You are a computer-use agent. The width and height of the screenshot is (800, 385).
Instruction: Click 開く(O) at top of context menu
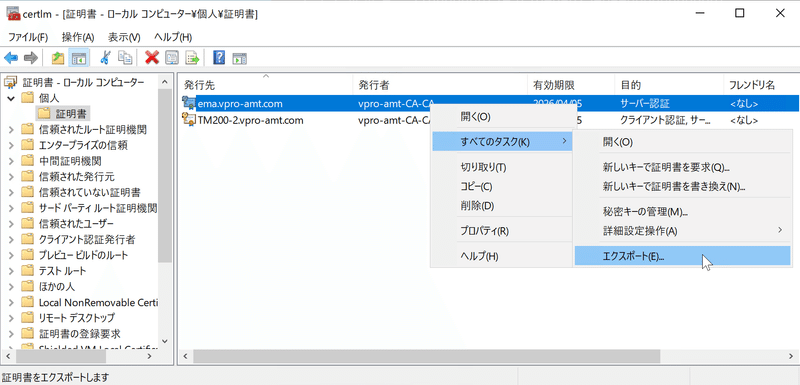click(503, 117)
